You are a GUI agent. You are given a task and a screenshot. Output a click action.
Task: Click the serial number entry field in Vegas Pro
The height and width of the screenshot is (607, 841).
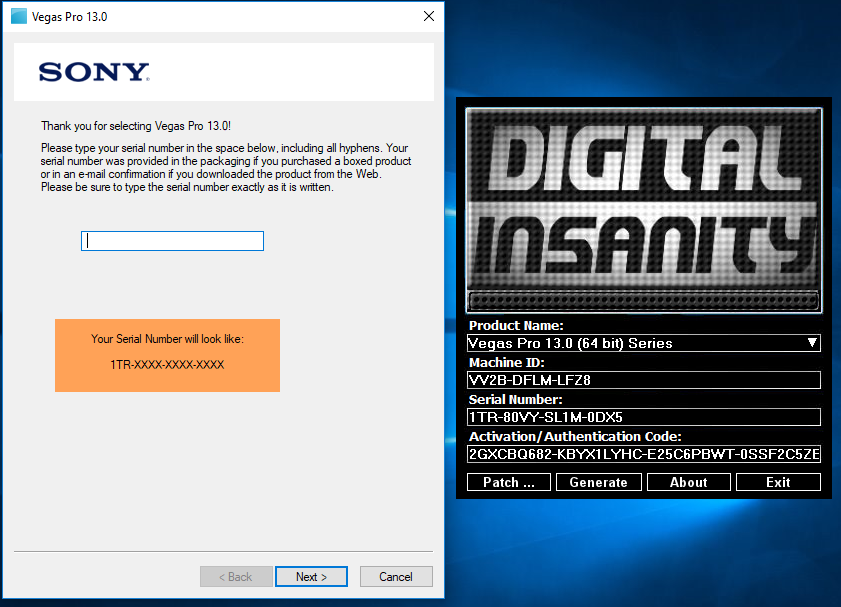tap(172, 241)
